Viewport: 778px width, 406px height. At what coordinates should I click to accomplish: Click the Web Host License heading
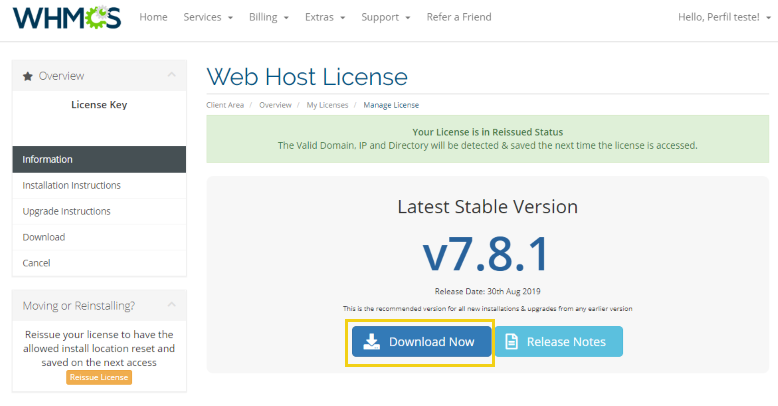[x=307, y=77]
